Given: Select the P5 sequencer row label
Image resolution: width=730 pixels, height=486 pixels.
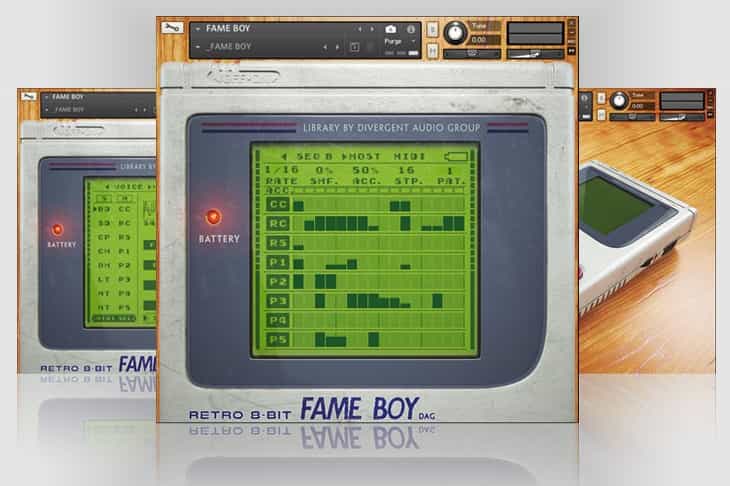Looking at the screenshot, I should [x=278, y=340].
